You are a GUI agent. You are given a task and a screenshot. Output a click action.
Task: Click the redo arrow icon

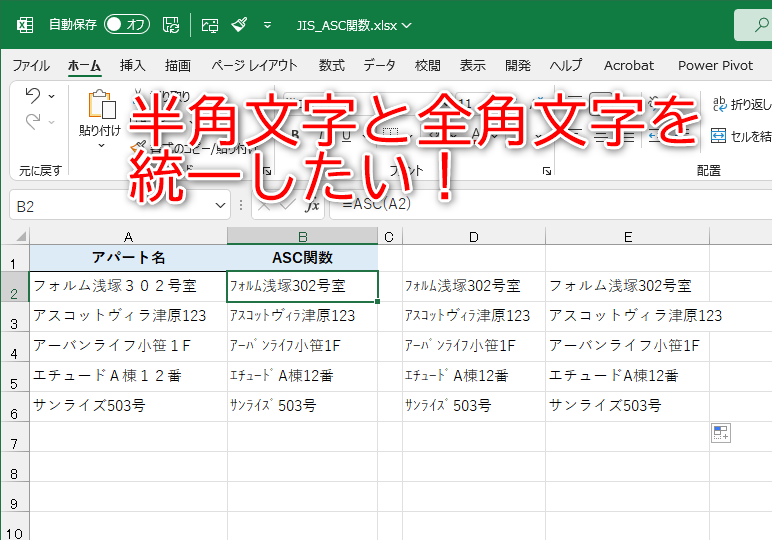(33, 121)
